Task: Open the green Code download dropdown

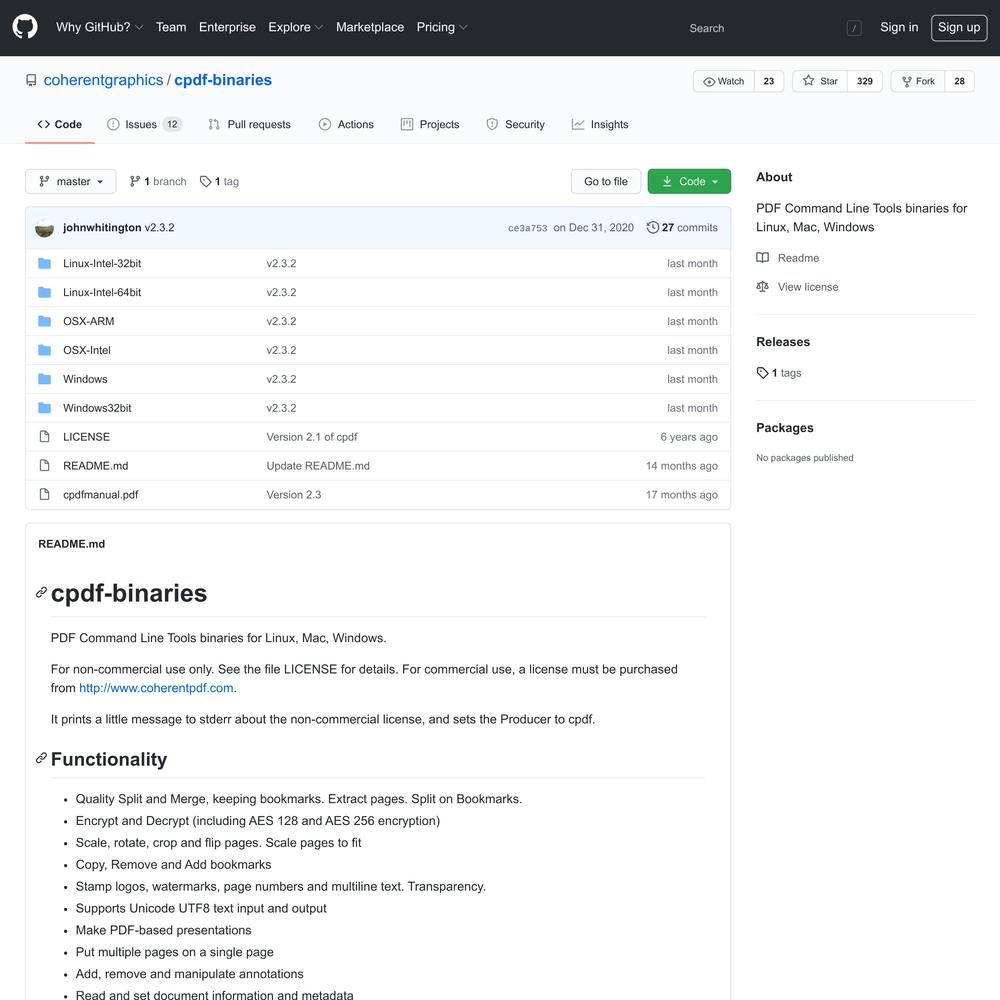Action: [689, 181]
